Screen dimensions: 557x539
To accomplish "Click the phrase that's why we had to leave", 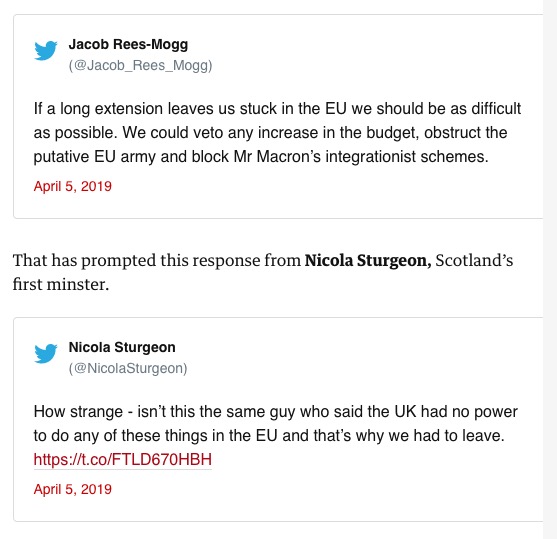I will [x=409, y=436].
